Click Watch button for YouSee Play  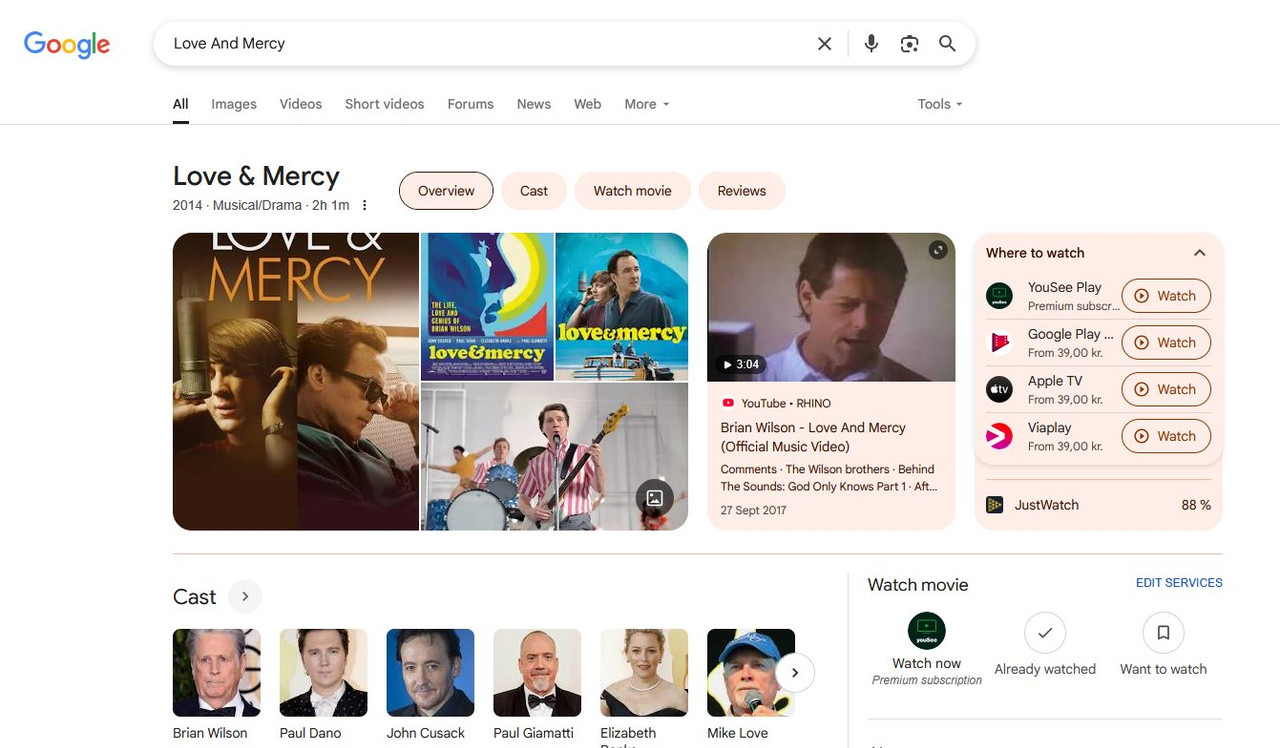(x=1166, y=296)
